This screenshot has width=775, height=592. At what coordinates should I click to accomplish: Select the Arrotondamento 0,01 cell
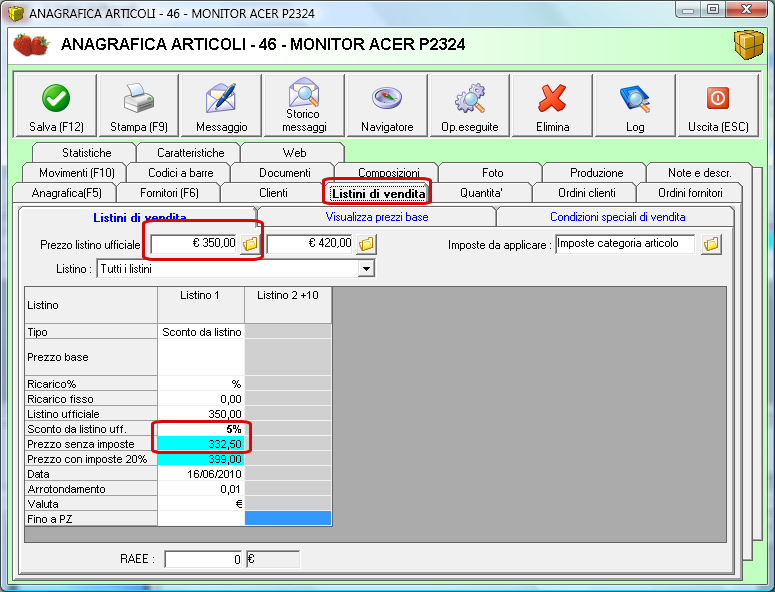[x=201, y=489]
